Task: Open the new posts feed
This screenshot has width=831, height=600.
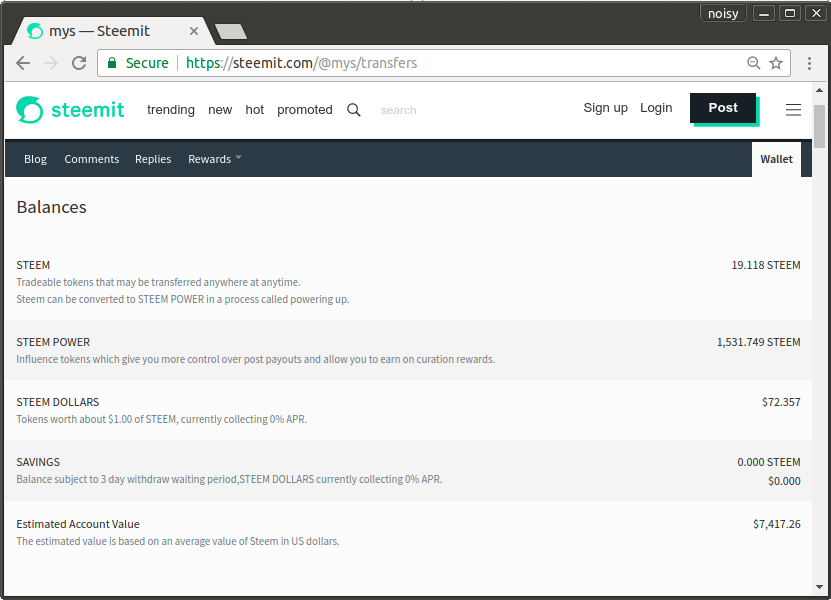Action: click(220, 110)
